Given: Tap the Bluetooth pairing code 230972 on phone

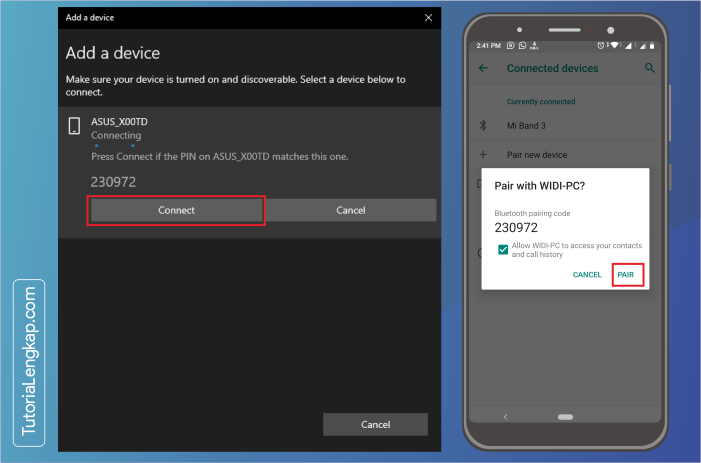Looking at the screenshot, I should 516,227.
